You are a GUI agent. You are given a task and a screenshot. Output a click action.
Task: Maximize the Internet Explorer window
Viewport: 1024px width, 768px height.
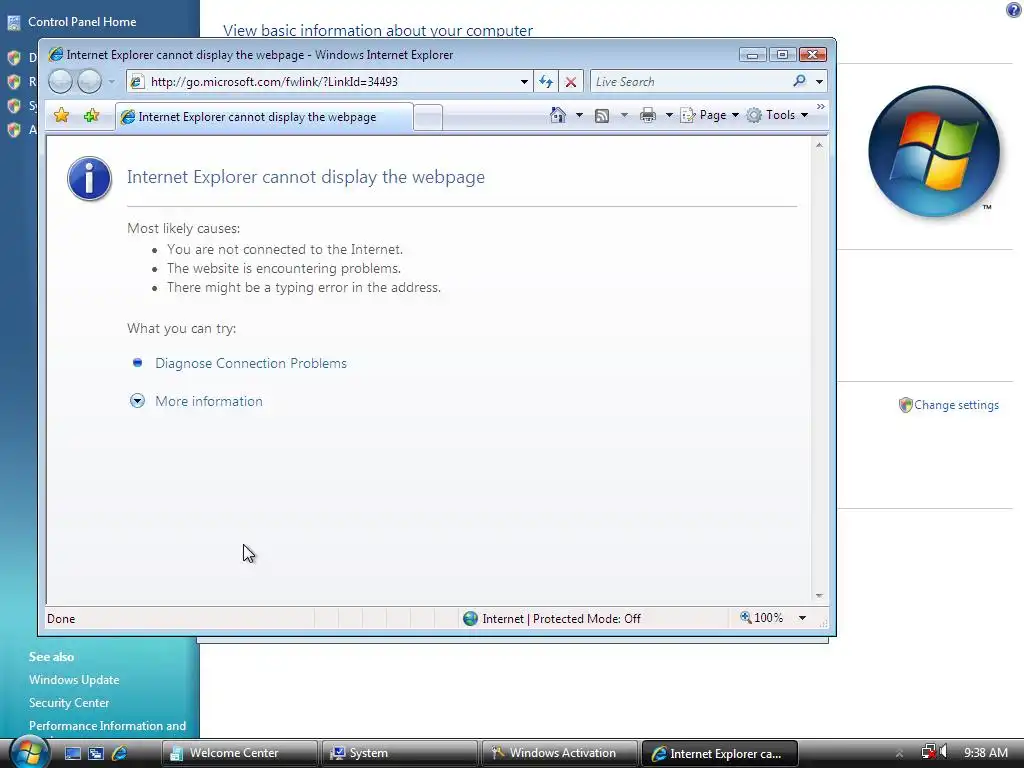(x=782, y=55)
